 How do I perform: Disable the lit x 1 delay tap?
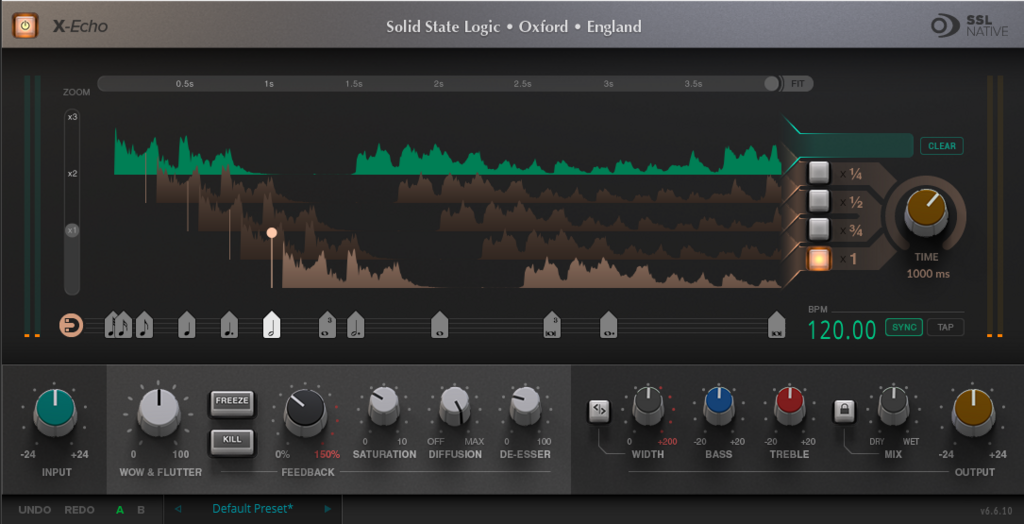coord(819,259)
